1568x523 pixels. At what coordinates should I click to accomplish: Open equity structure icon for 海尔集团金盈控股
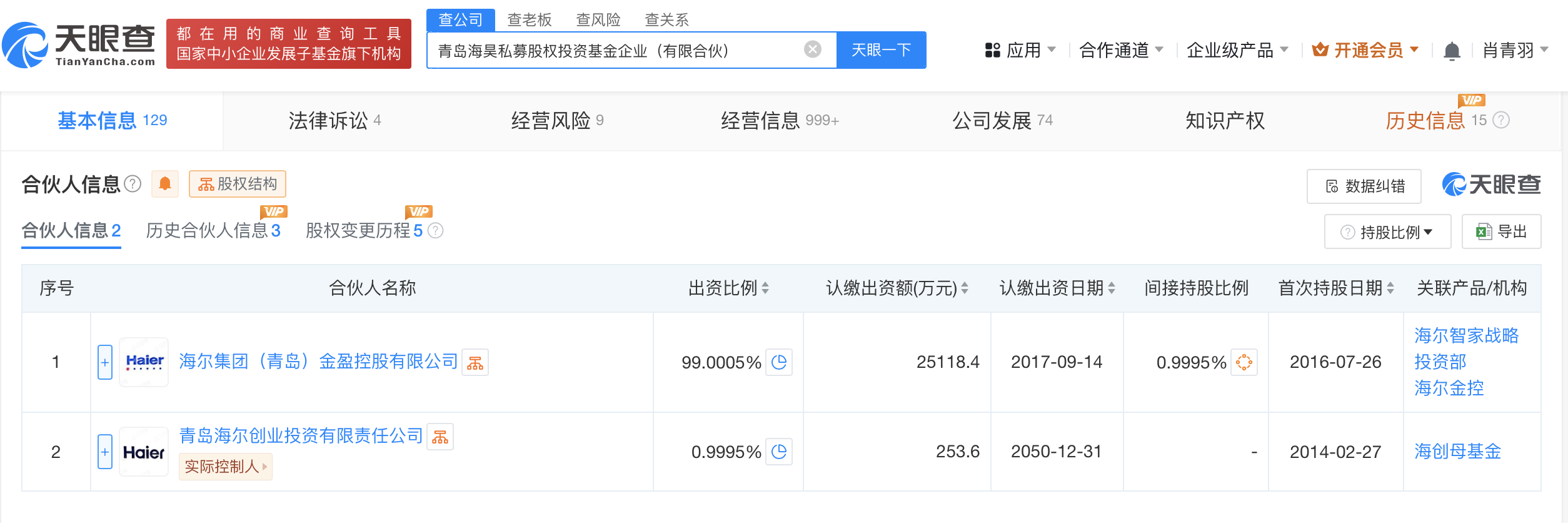475,363
